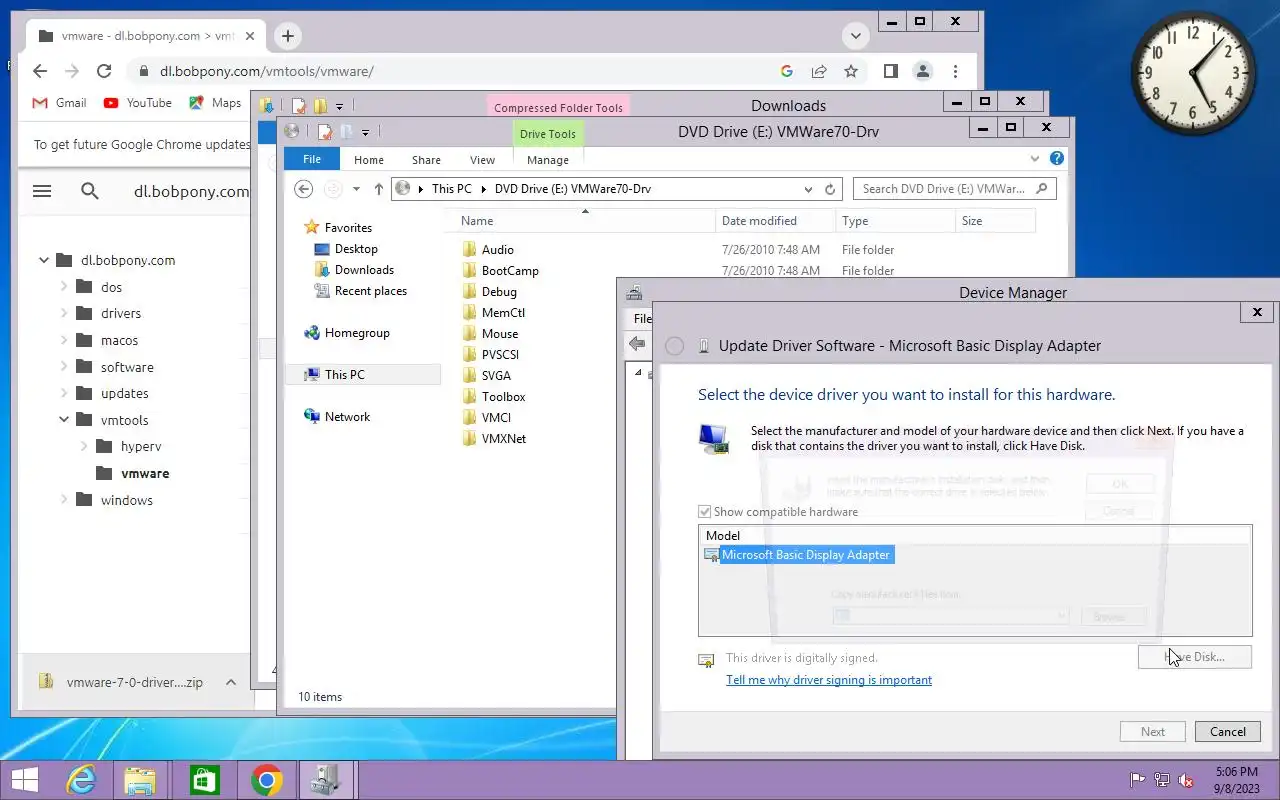Click the Explorer back navigation button
The height and width of the screenshot is (800, 1280).
304,189
